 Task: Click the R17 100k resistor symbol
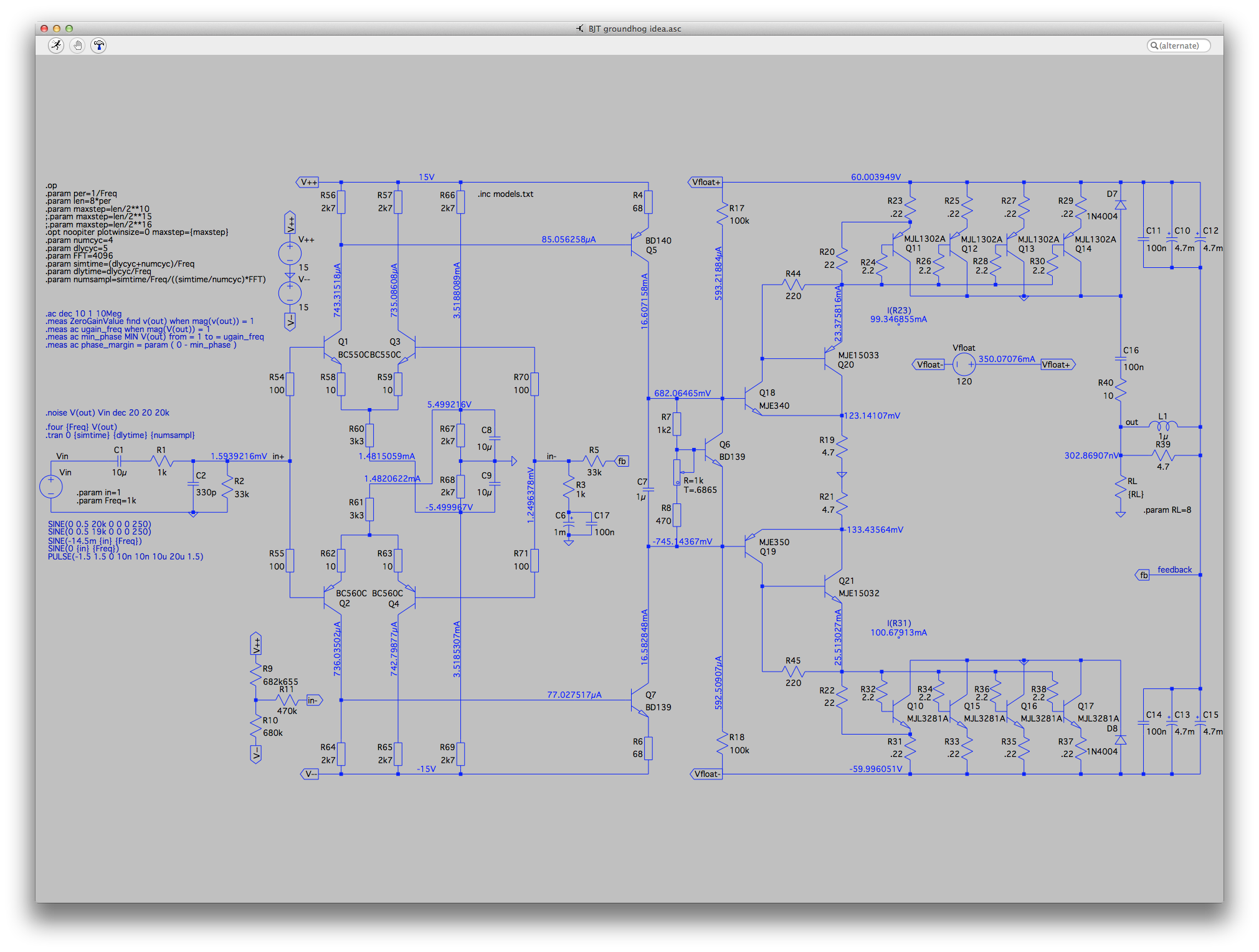click(x=723, y=214)
